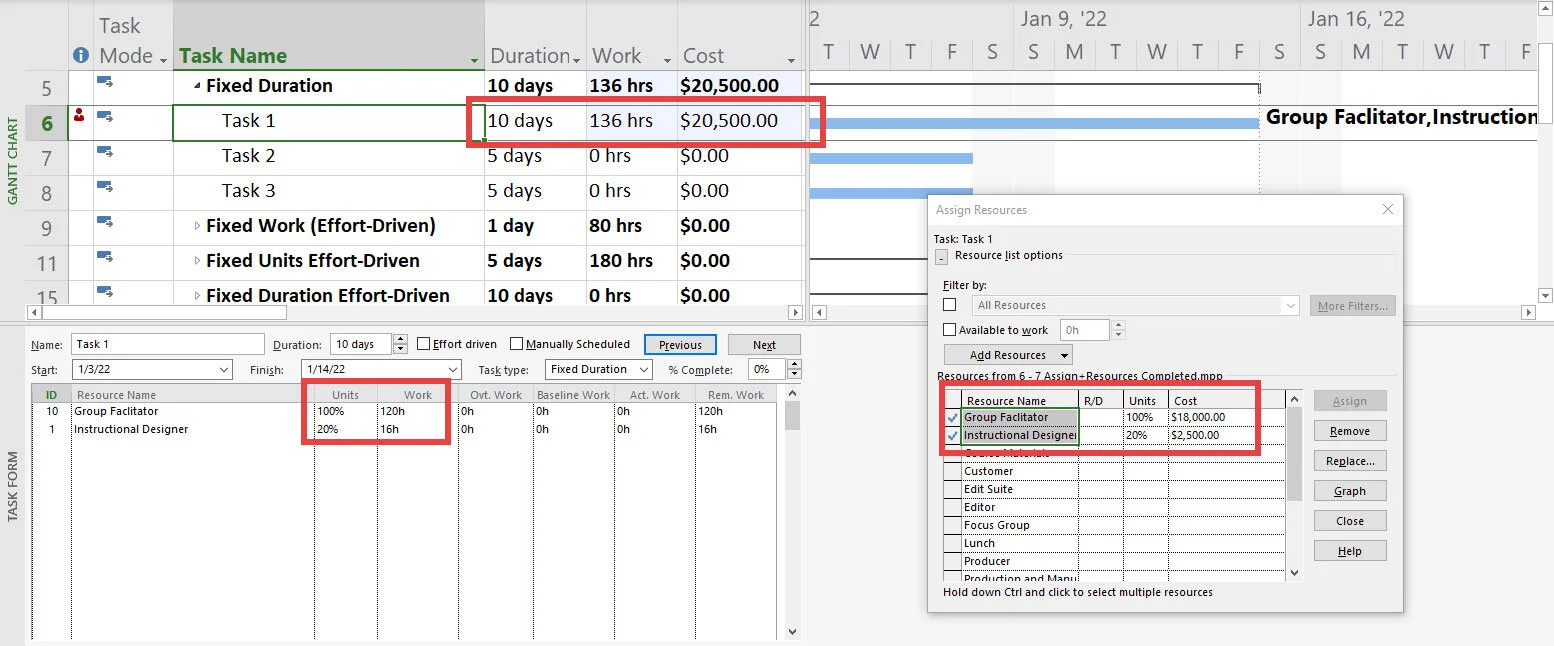The image size is (1554, 646).
Task: Enable the Available to work checkbox
Action: [x=950, y=330]
